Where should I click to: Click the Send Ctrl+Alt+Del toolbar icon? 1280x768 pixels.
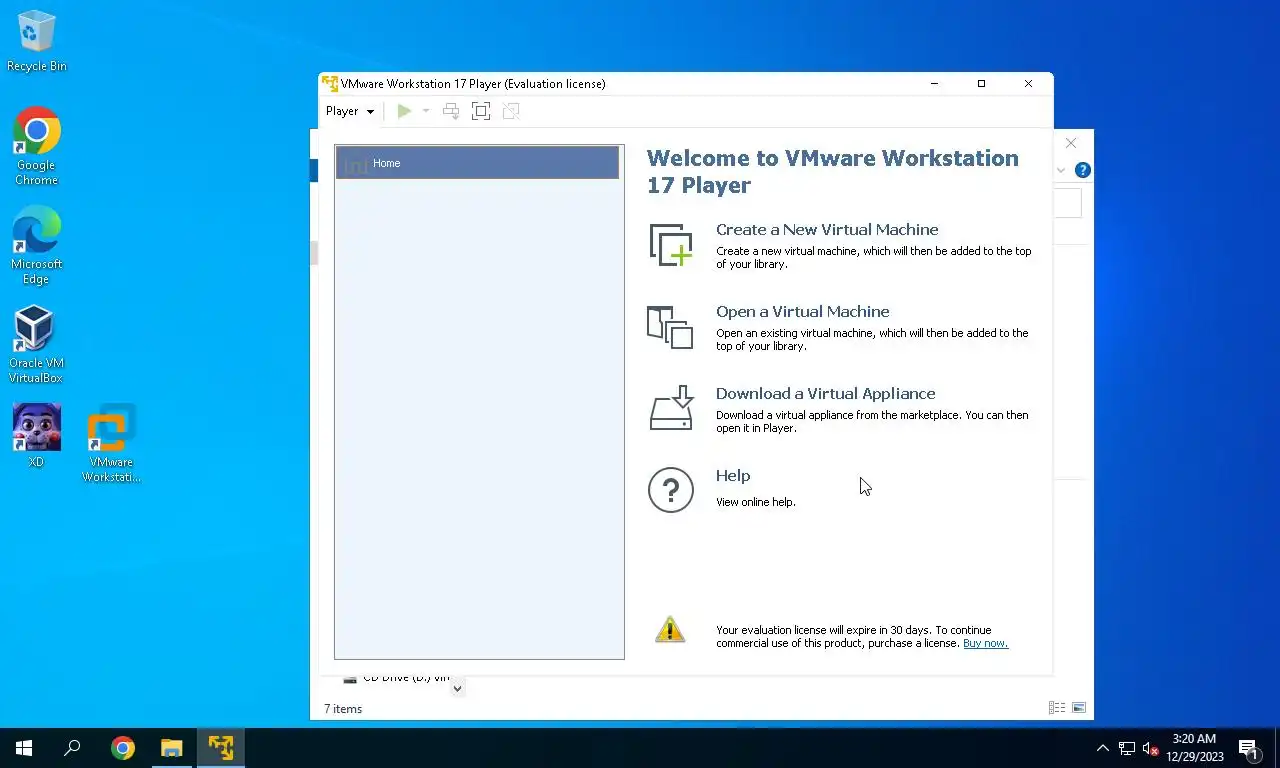[451, 111]
